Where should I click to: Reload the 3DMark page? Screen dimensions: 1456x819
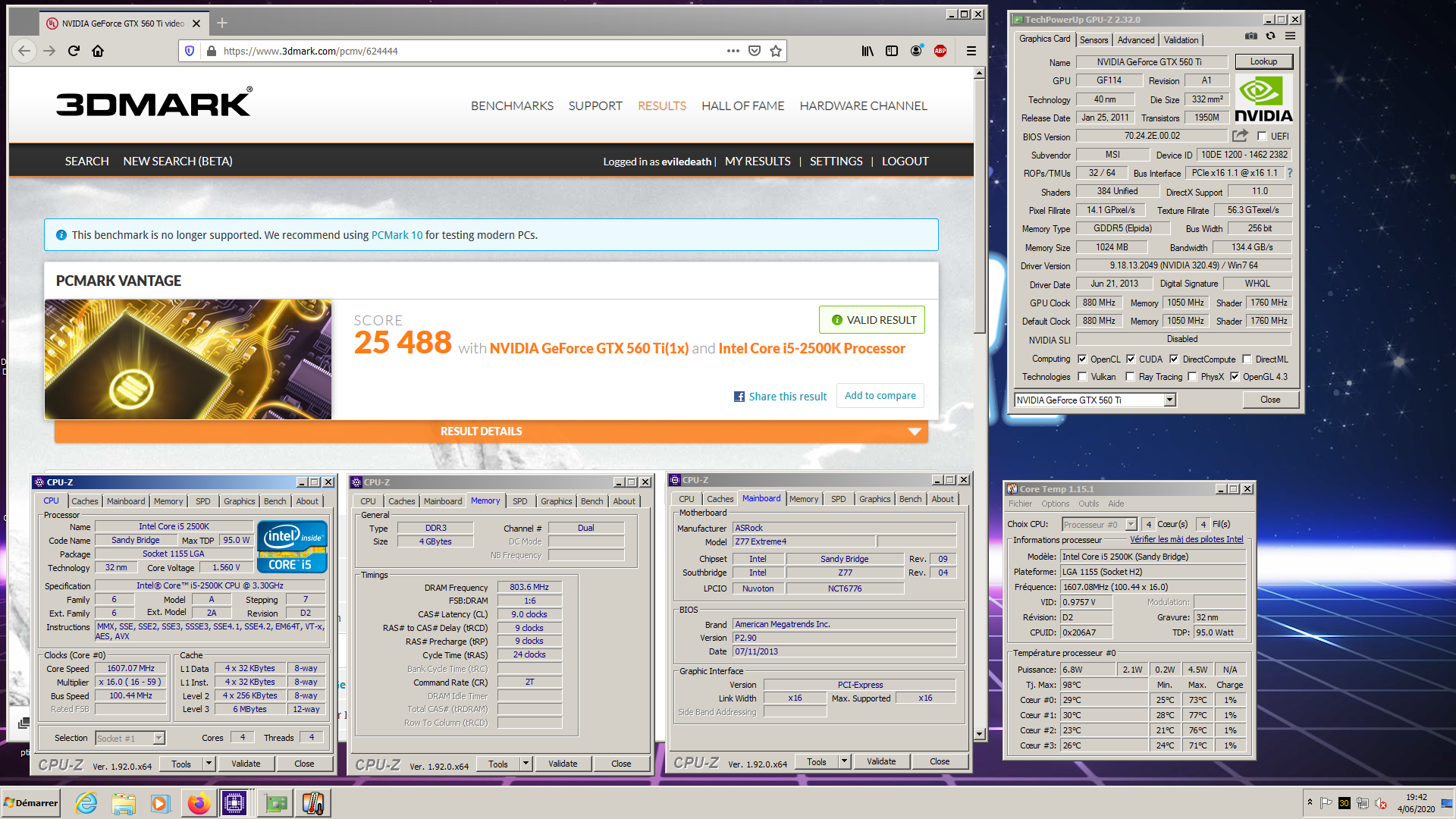coord(74,51)
